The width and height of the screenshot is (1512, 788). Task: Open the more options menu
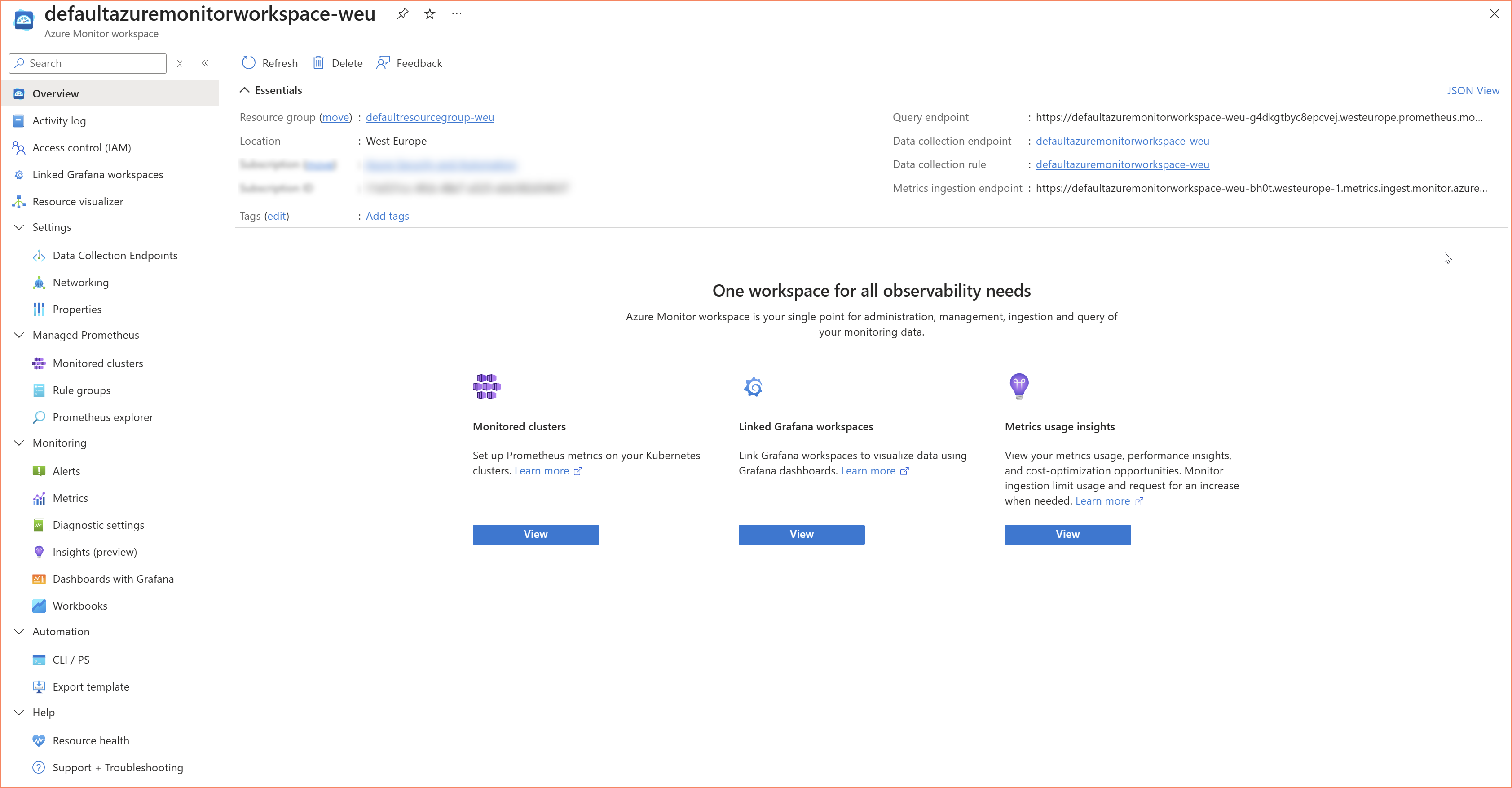[x=457, y=13]
